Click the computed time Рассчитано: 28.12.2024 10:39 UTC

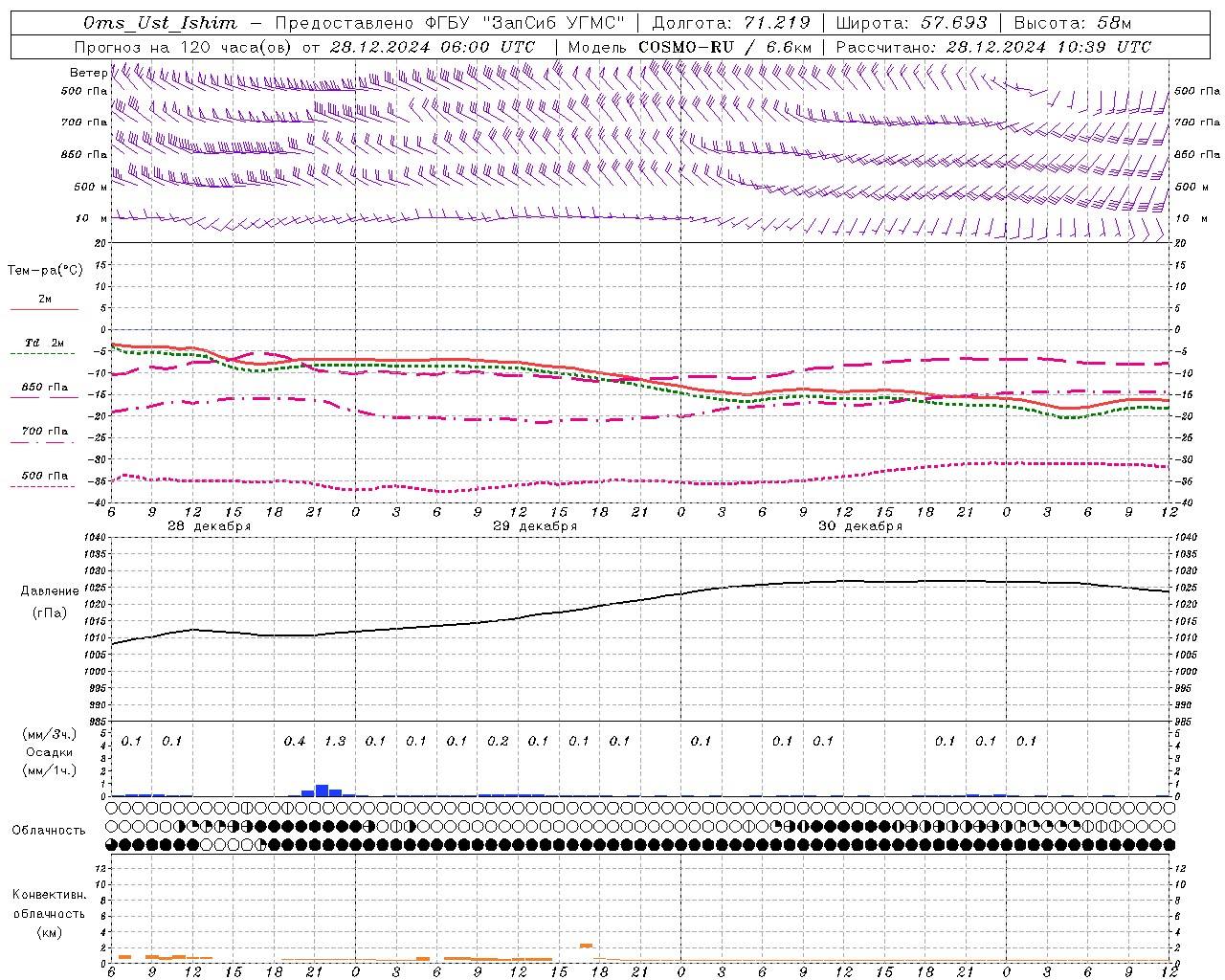(x=993, y=47)
